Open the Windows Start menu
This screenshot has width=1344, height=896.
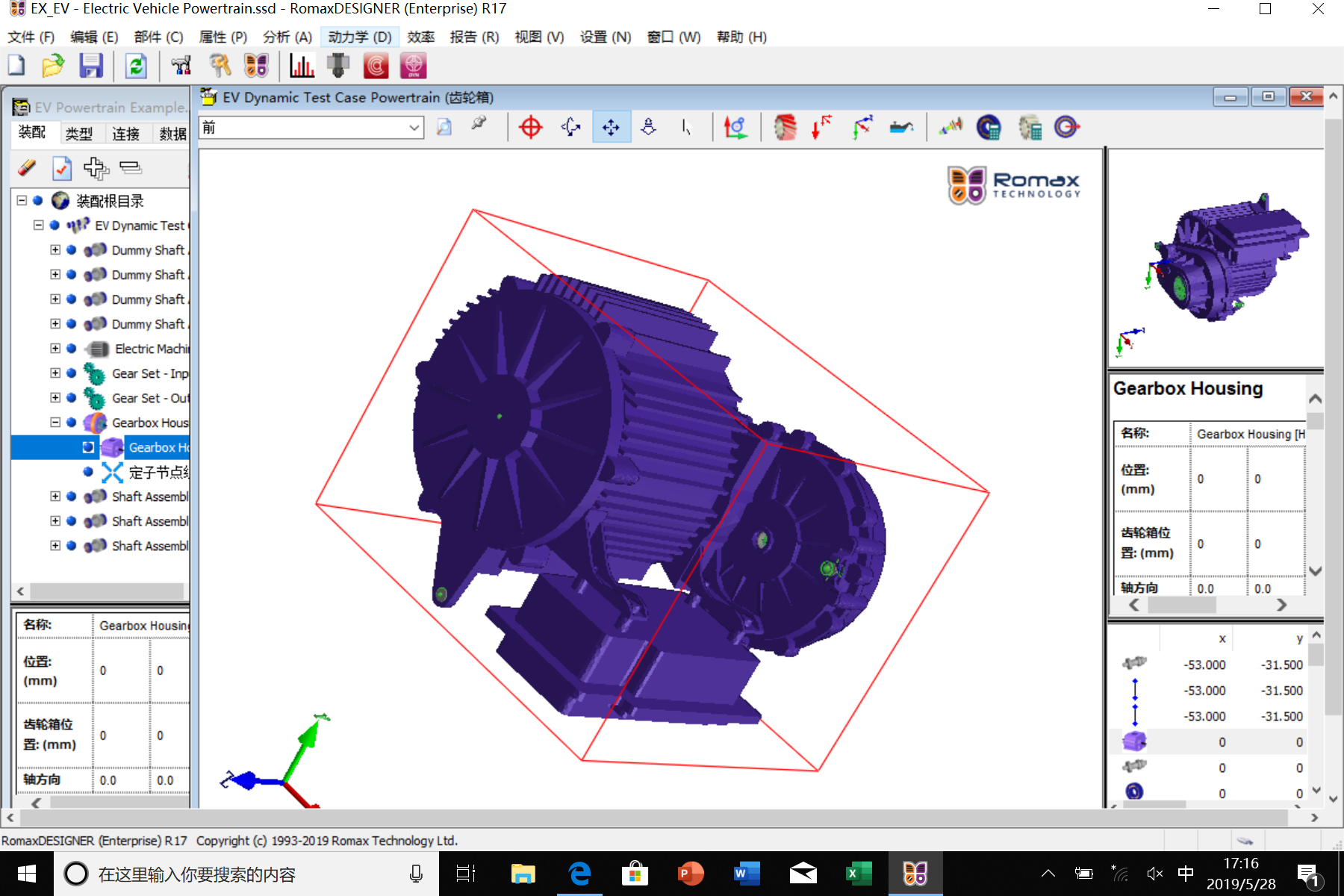pos(27,874)
